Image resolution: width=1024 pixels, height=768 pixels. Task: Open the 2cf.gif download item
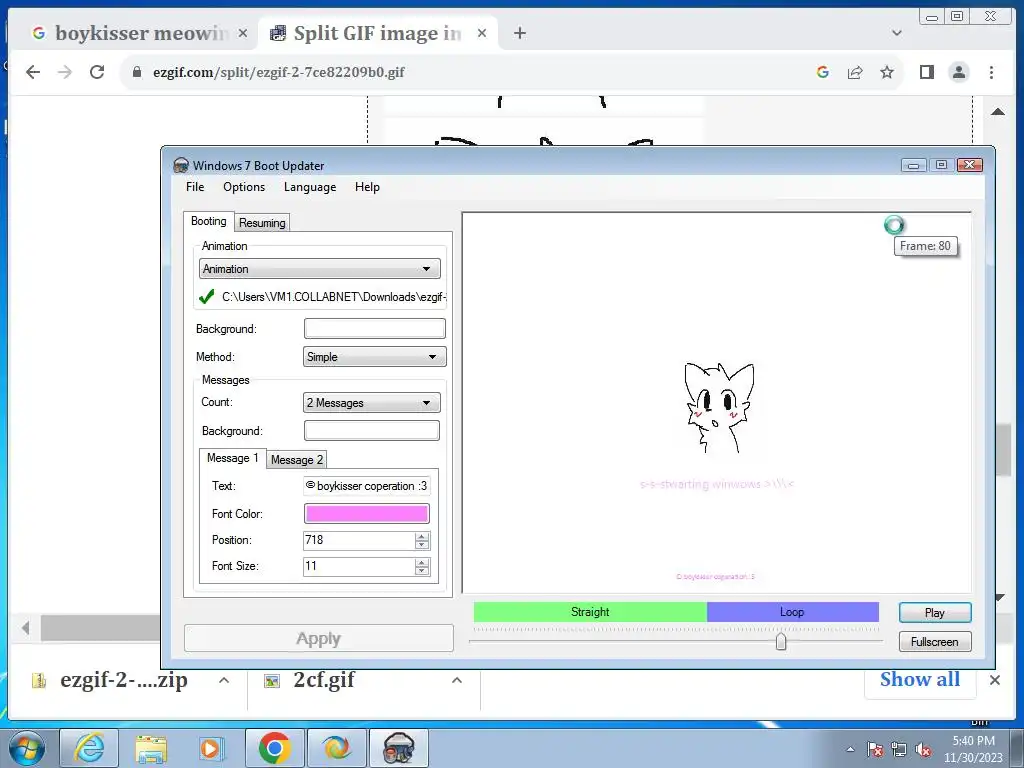tap(323, 680)
